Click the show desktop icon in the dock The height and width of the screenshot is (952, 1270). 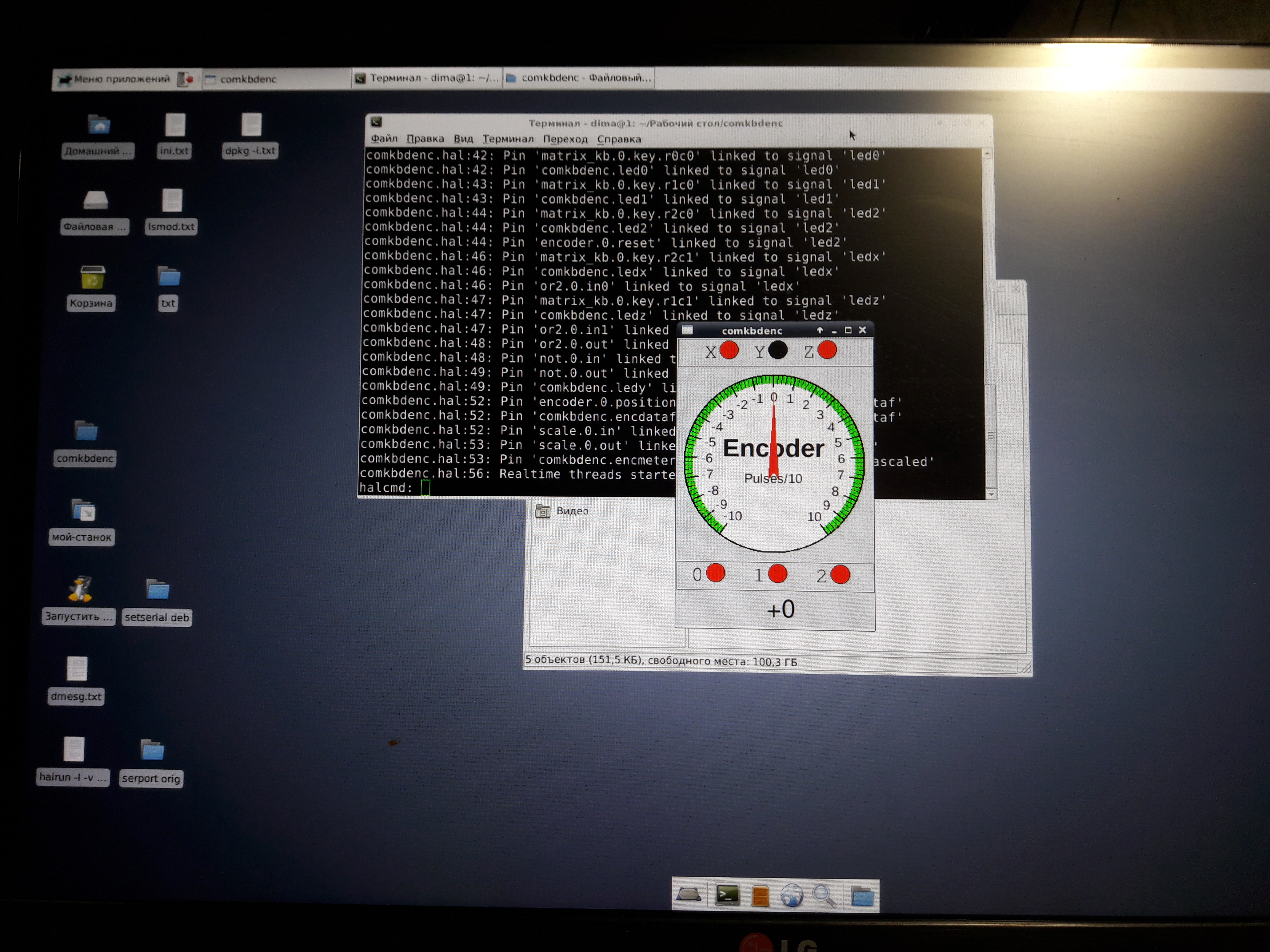689,894
